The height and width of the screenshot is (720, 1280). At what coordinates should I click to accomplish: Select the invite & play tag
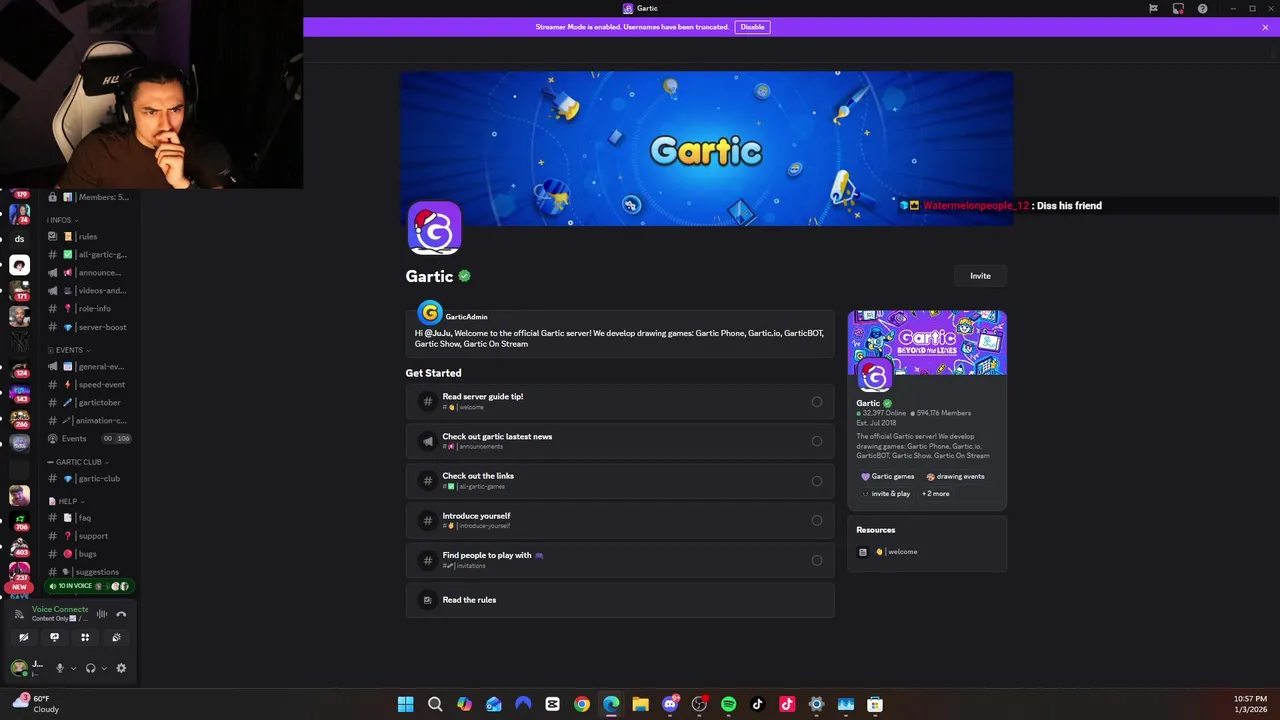pyautogui.click(x=886, y=493)
